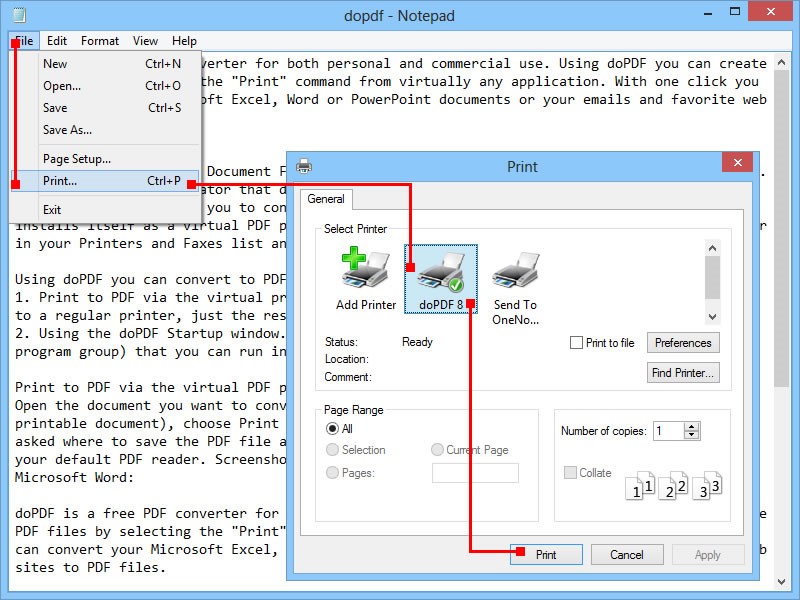The height and width of the screenshot is (600, 800).
Task: Select the Send To OneNote printer
Action: click(515, 288)
